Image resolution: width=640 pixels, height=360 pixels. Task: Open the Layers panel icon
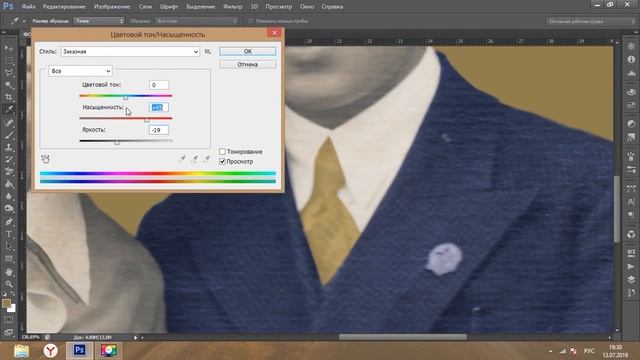coord(631,280)
